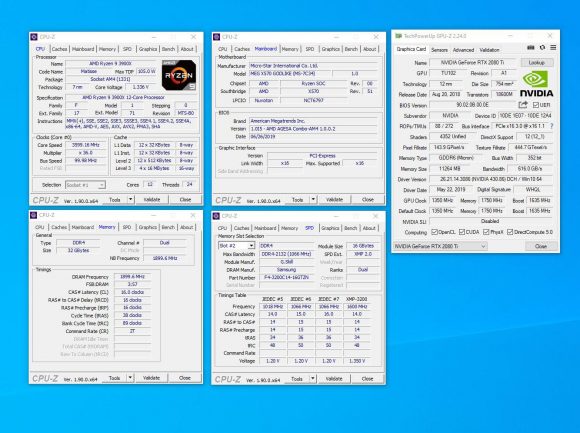Toggle the CUDA checkbox
Image resolution: width=580 pixels, height=433 pixels.
click(x=462, y=232)
